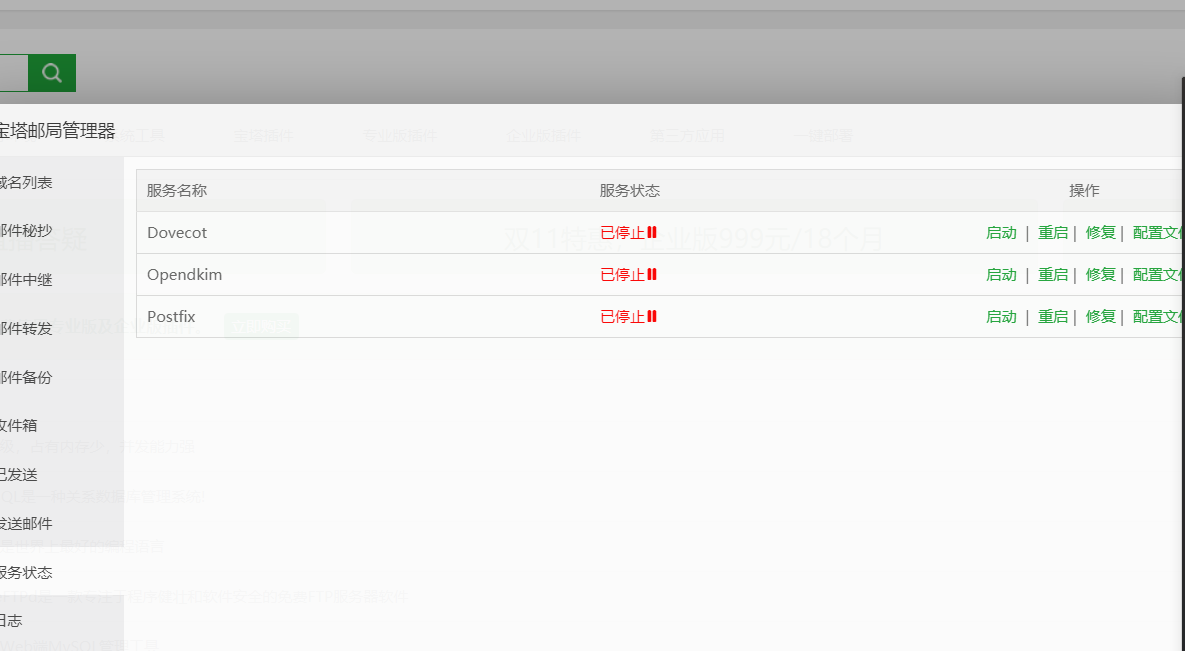Click Postfix 已停止 status text

tap(623, 317)
